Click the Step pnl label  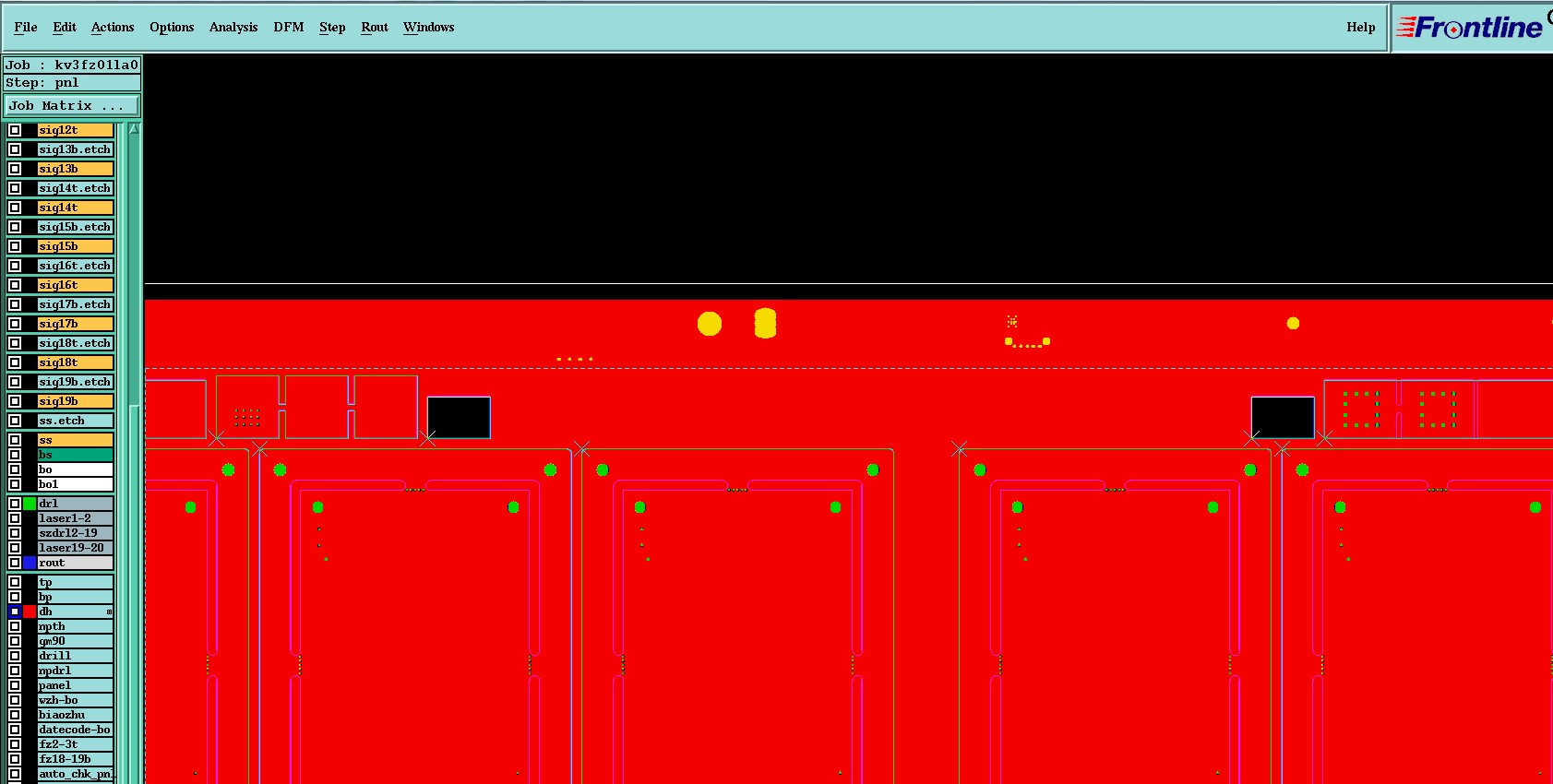[x=72, y=83]
